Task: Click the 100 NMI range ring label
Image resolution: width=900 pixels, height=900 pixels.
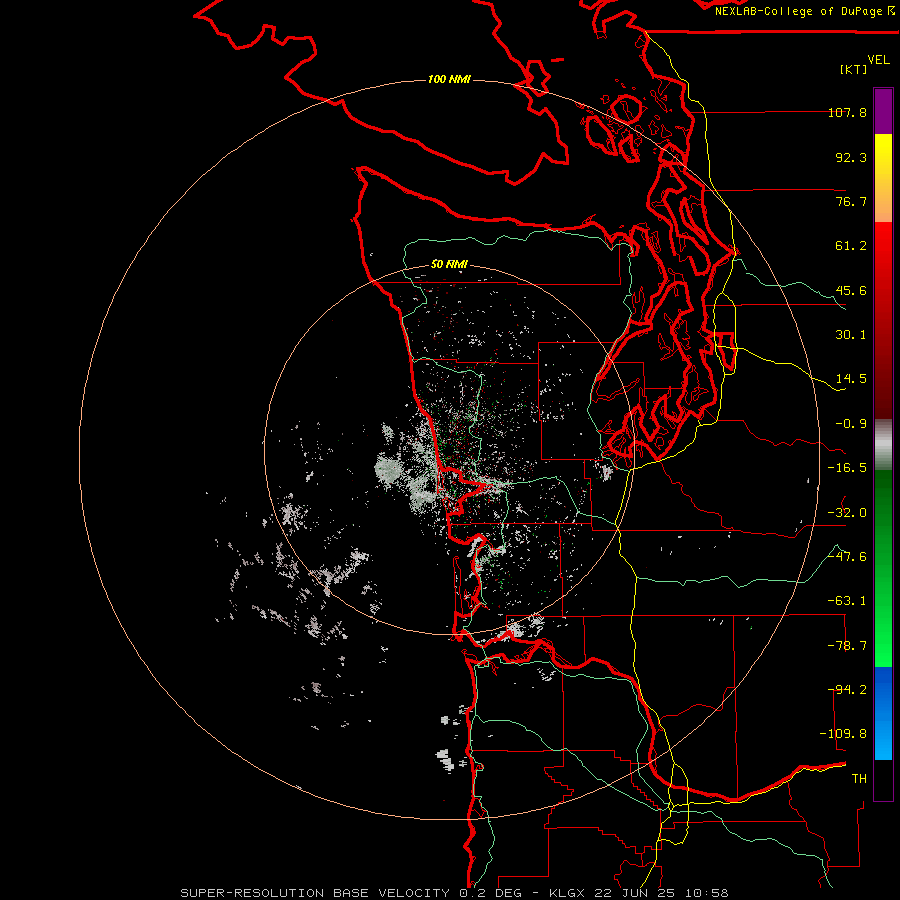Action: click(x=449, y=79)
